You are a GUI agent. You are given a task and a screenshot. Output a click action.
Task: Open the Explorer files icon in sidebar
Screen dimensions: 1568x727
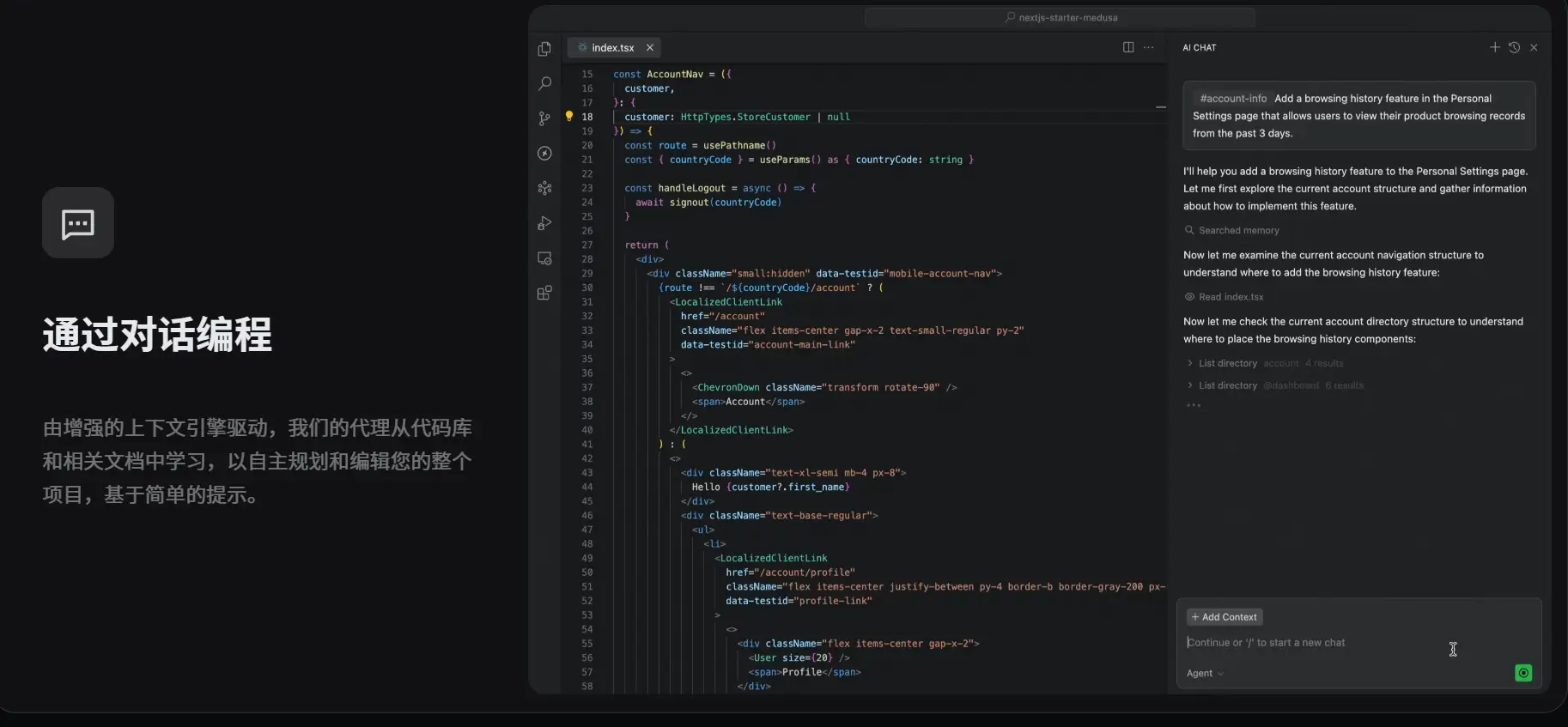(544, 49)
